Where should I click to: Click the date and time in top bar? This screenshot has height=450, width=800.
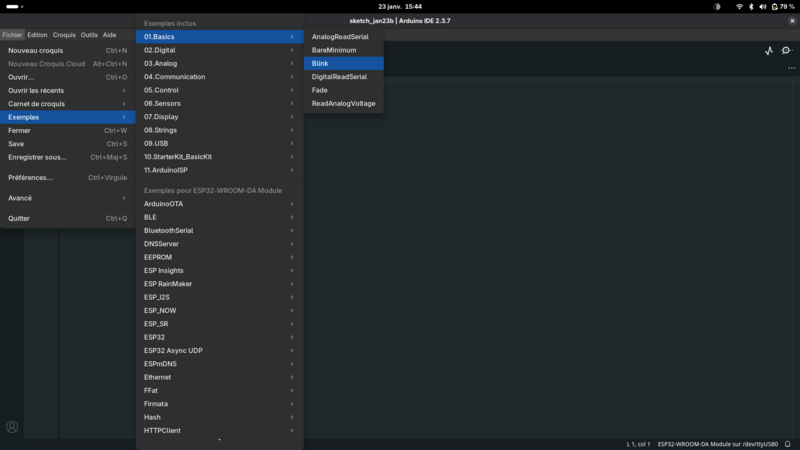[x=399, y=6]
